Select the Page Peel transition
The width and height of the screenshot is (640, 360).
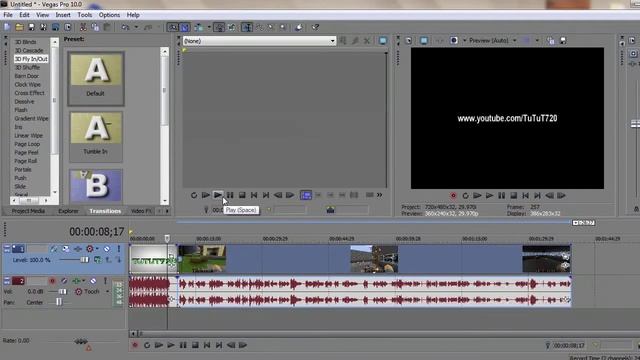[x=27, y=153]
